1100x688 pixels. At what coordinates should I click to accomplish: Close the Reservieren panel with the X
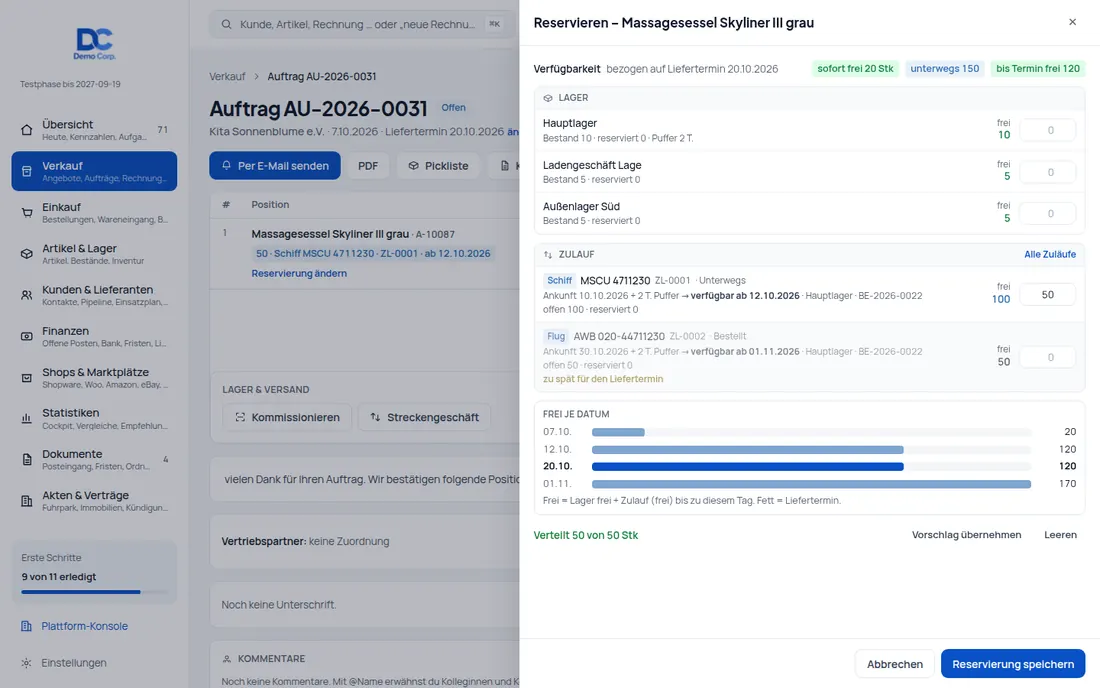pyautogui.click(x=1073, y=22)
